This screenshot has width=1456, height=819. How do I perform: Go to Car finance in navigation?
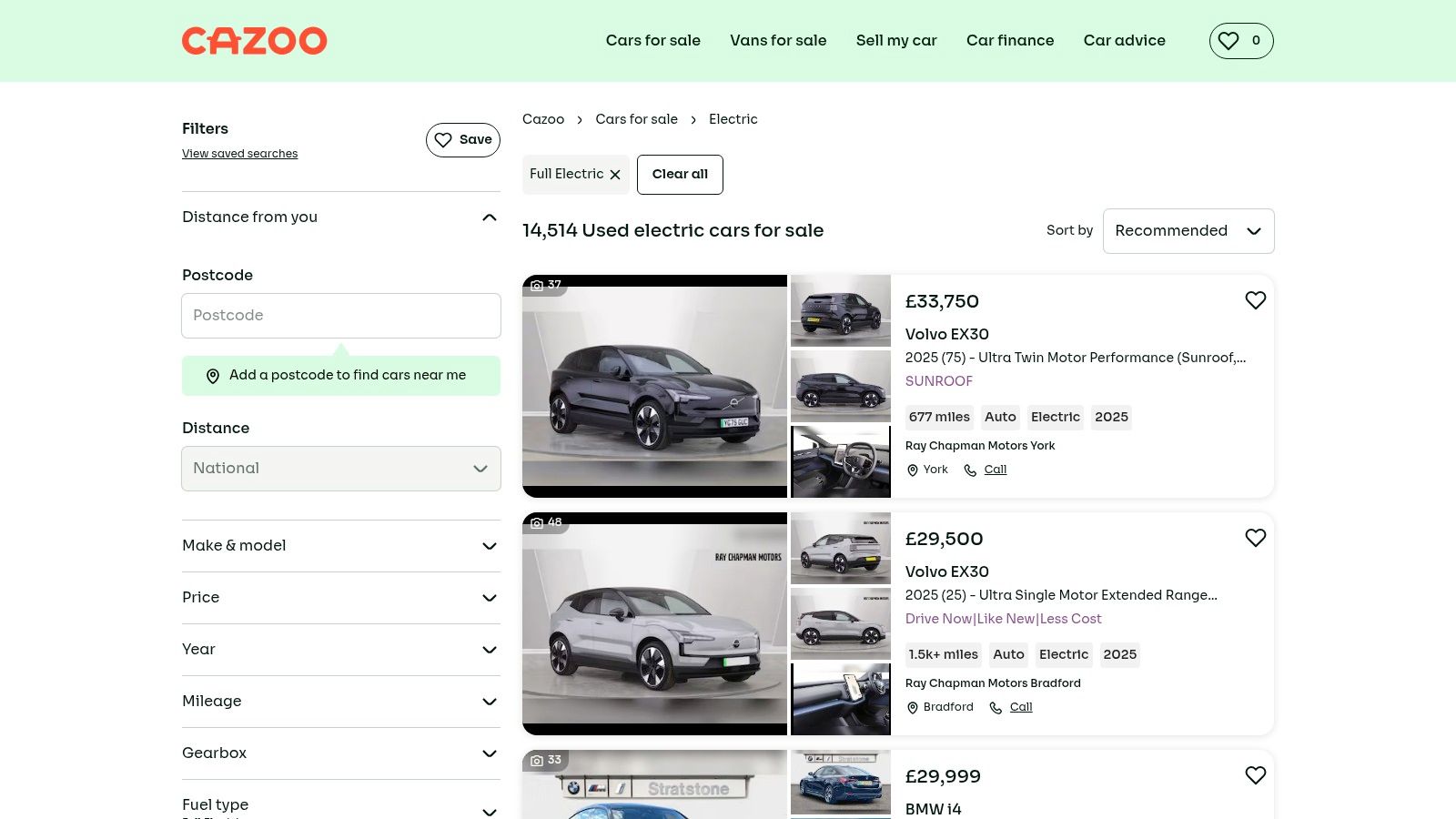(1009, 41)
